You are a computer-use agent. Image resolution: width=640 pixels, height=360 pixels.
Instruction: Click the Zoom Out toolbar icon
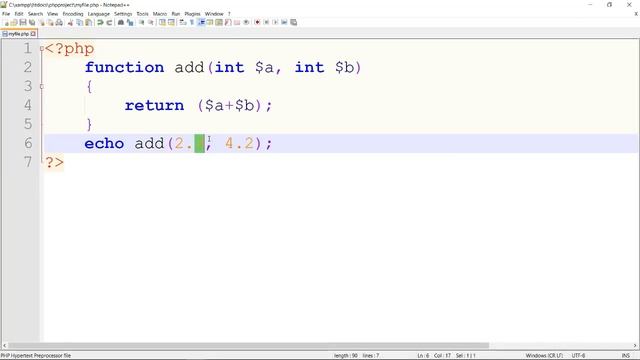coord(151,22)
